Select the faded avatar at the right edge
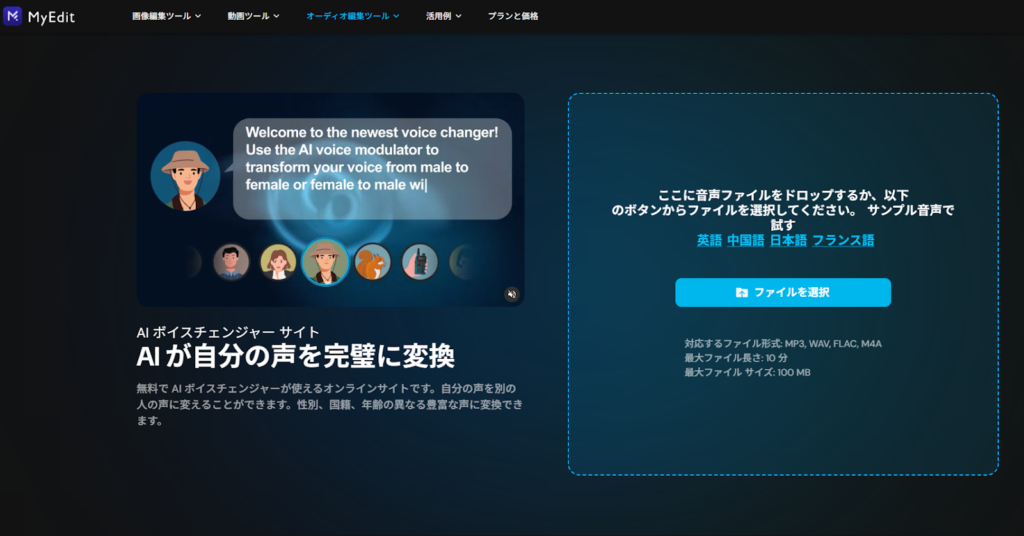Screen dimensions: 1024x536 461,262
